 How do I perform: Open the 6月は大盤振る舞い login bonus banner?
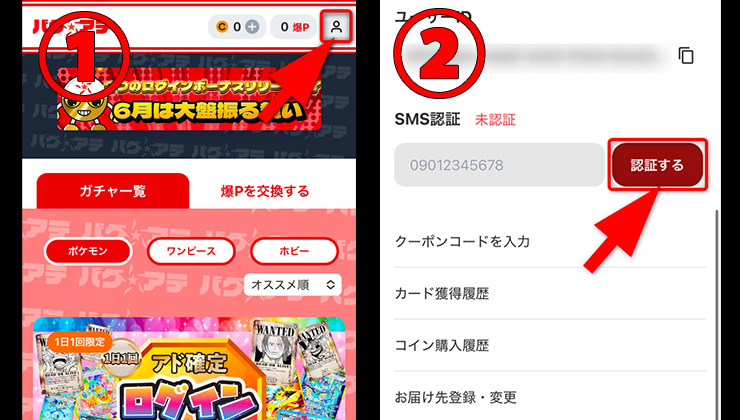[189, 99]
